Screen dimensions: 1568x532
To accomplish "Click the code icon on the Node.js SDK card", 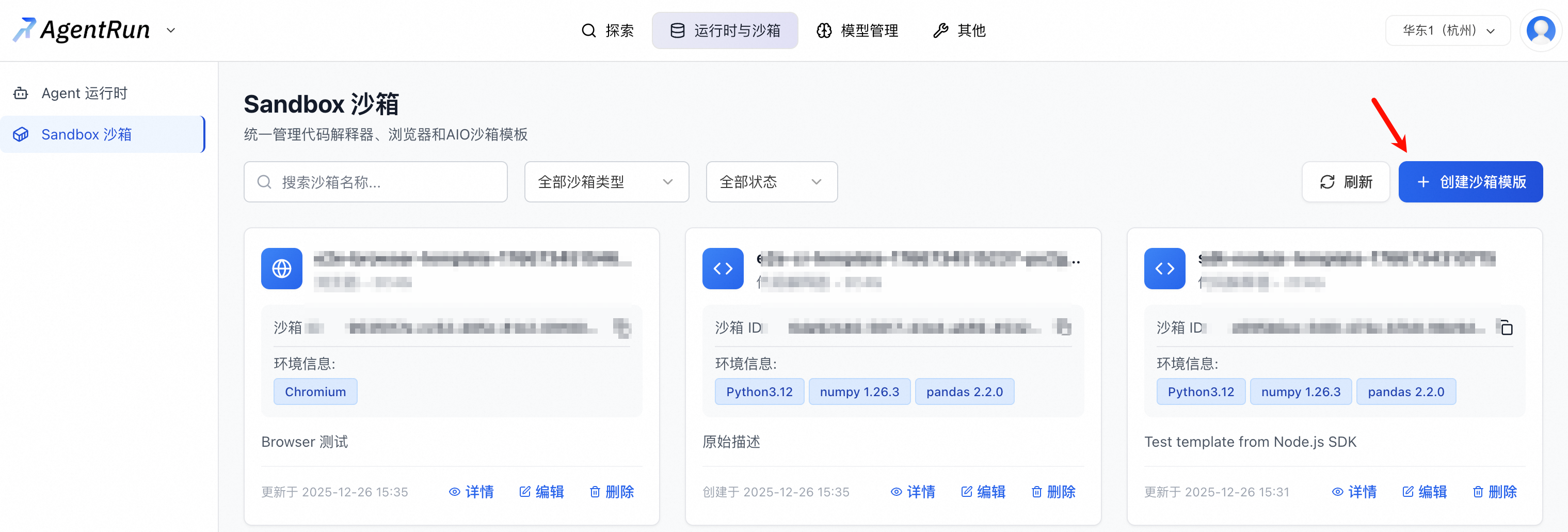I will tap(1164, 269).
